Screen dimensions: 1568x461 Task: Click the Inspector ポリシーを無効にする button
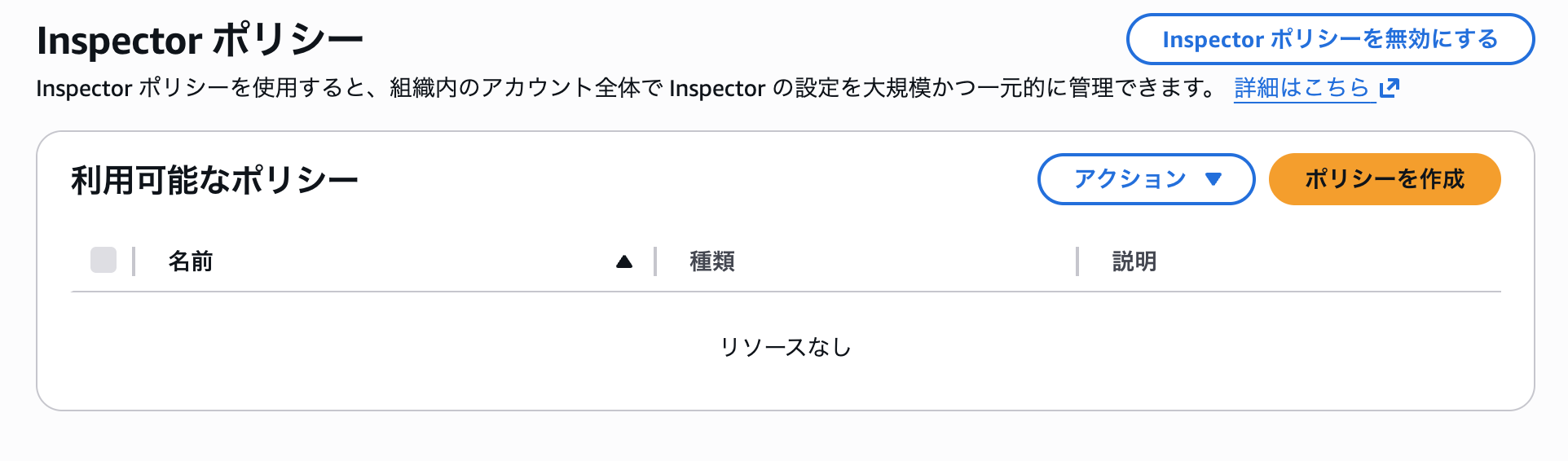1329,39
